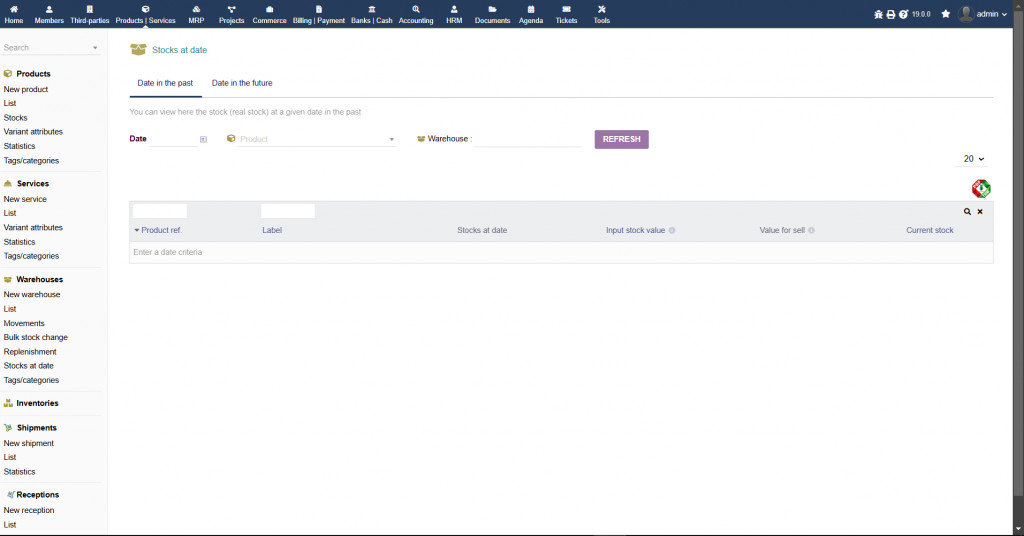Switch to Date in the future tab
The image size is (1024, 536).
242,83
